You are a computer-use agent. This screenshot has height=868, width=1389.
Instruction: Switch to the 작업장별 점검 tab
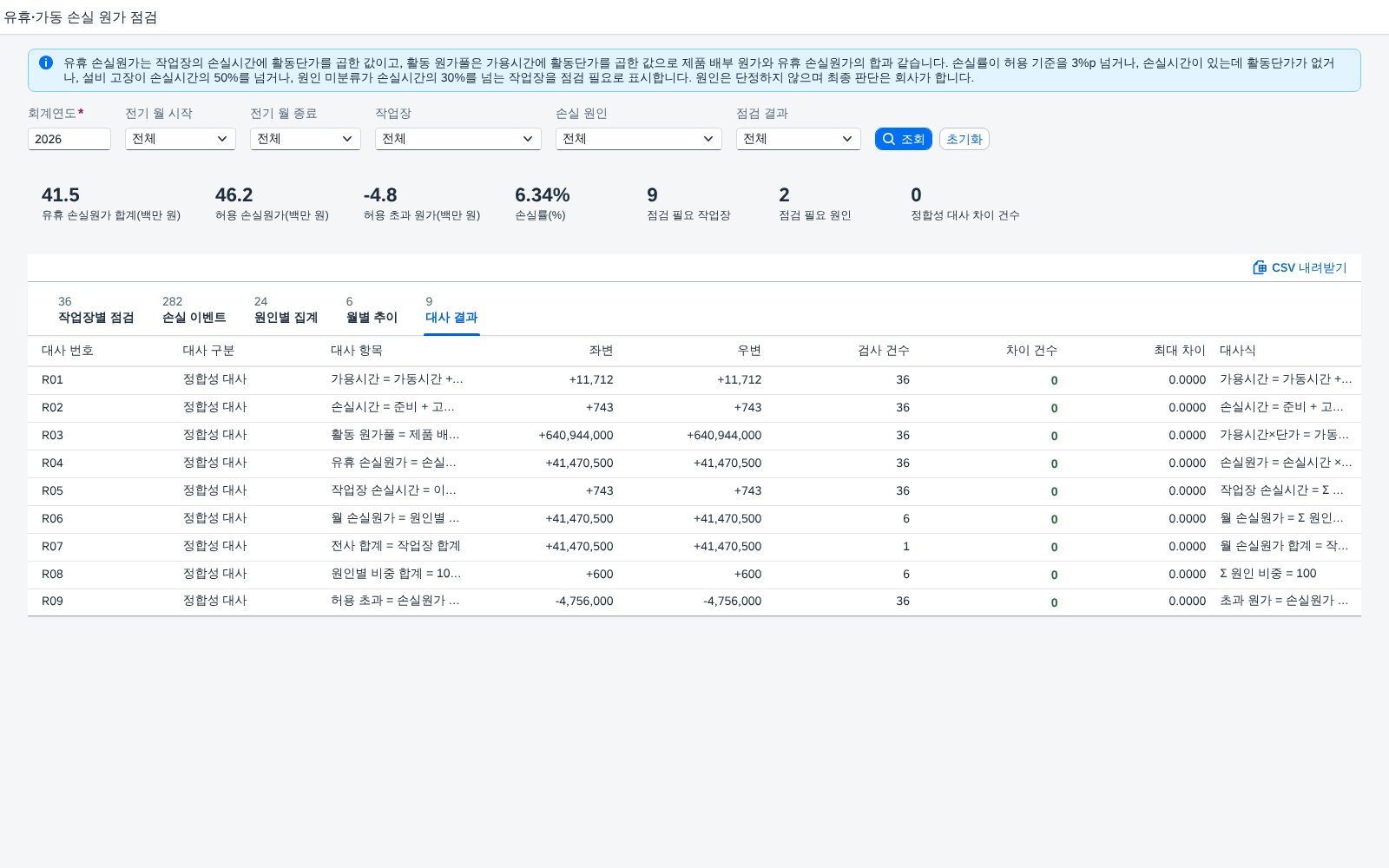95,310
